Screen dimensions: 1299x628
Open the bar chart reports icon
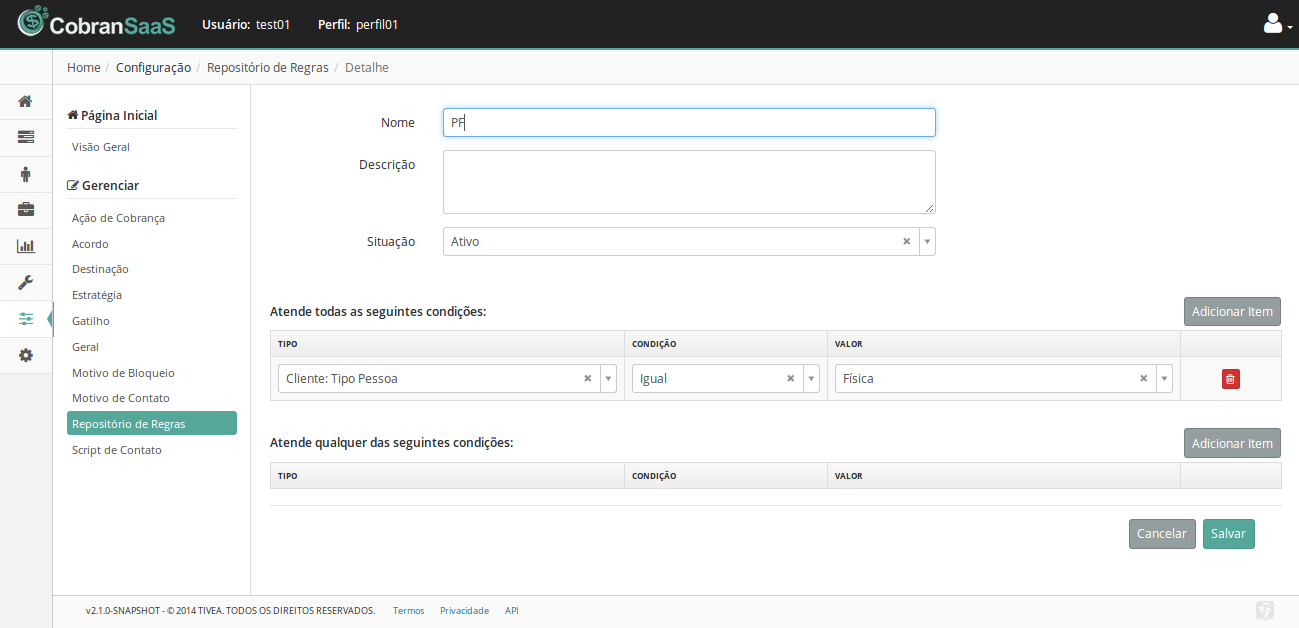[x=26, y=246]
